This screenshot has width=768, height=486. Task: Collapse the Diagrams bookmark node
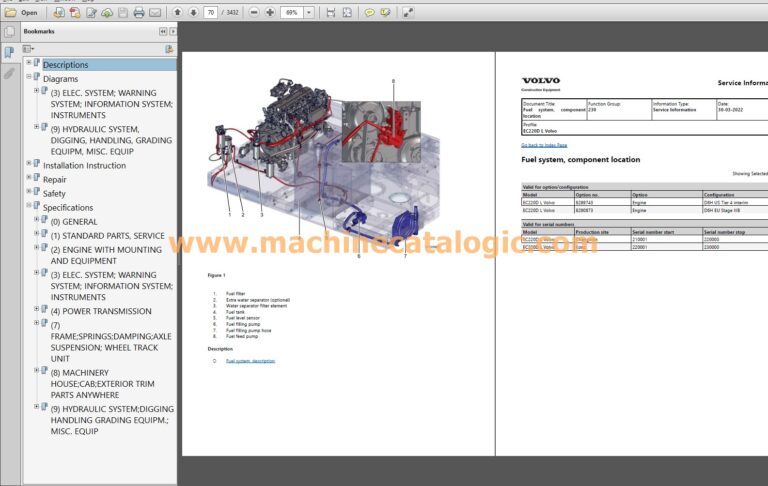click(29, 77)
